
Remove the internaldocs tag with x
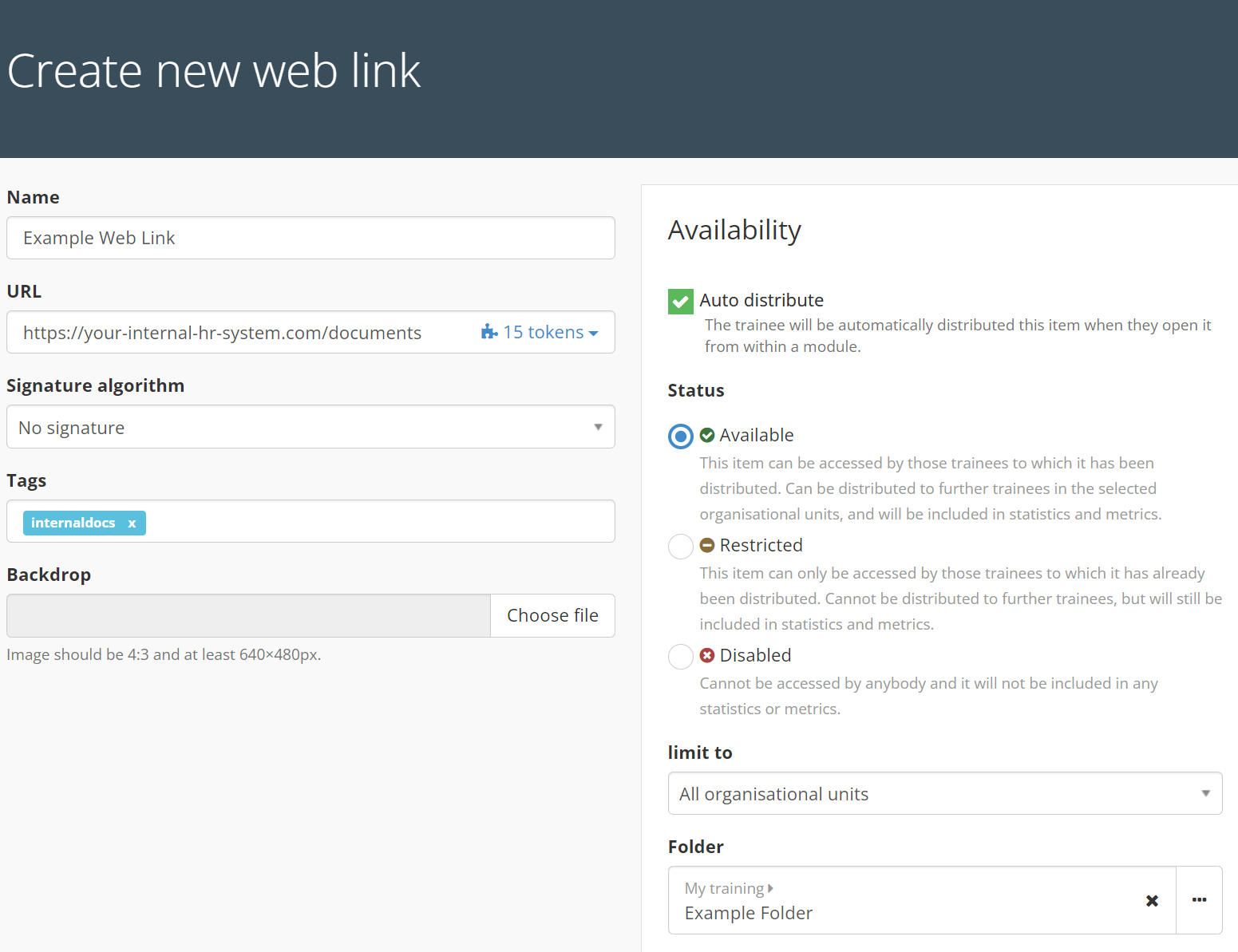point(133,523)
